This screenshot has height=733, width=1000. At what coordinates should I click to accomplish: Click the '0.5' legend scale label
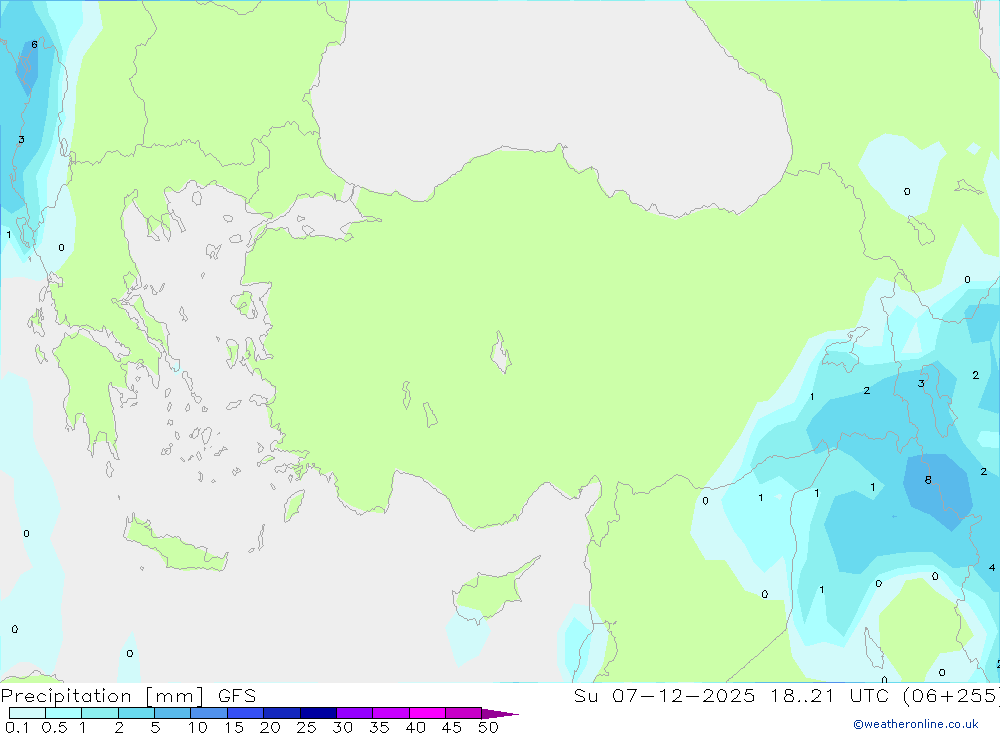click(54, 727)
